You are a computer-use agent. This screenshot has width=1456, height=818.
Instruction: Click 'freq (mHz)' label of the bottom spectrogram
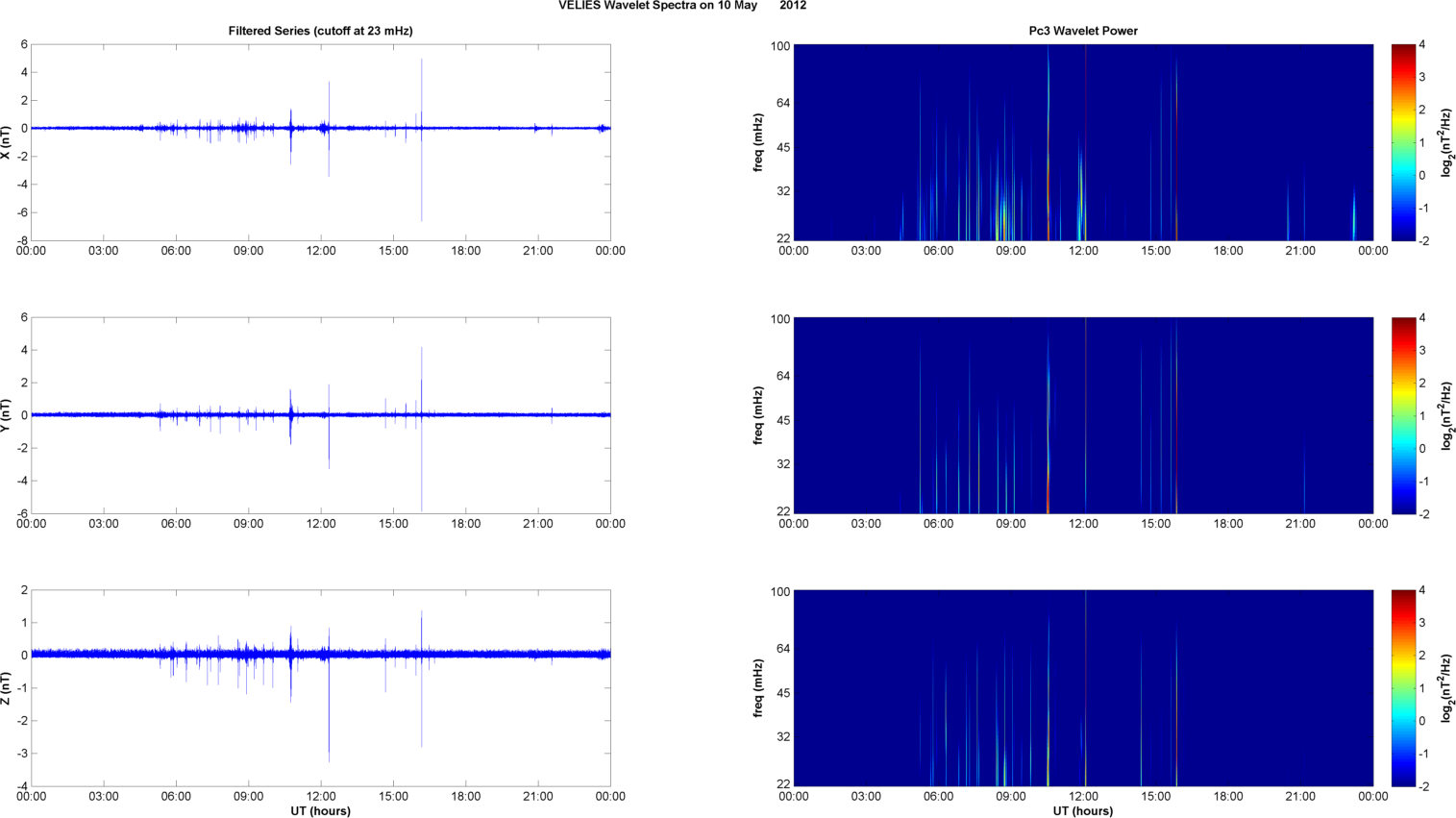point(758,688)
